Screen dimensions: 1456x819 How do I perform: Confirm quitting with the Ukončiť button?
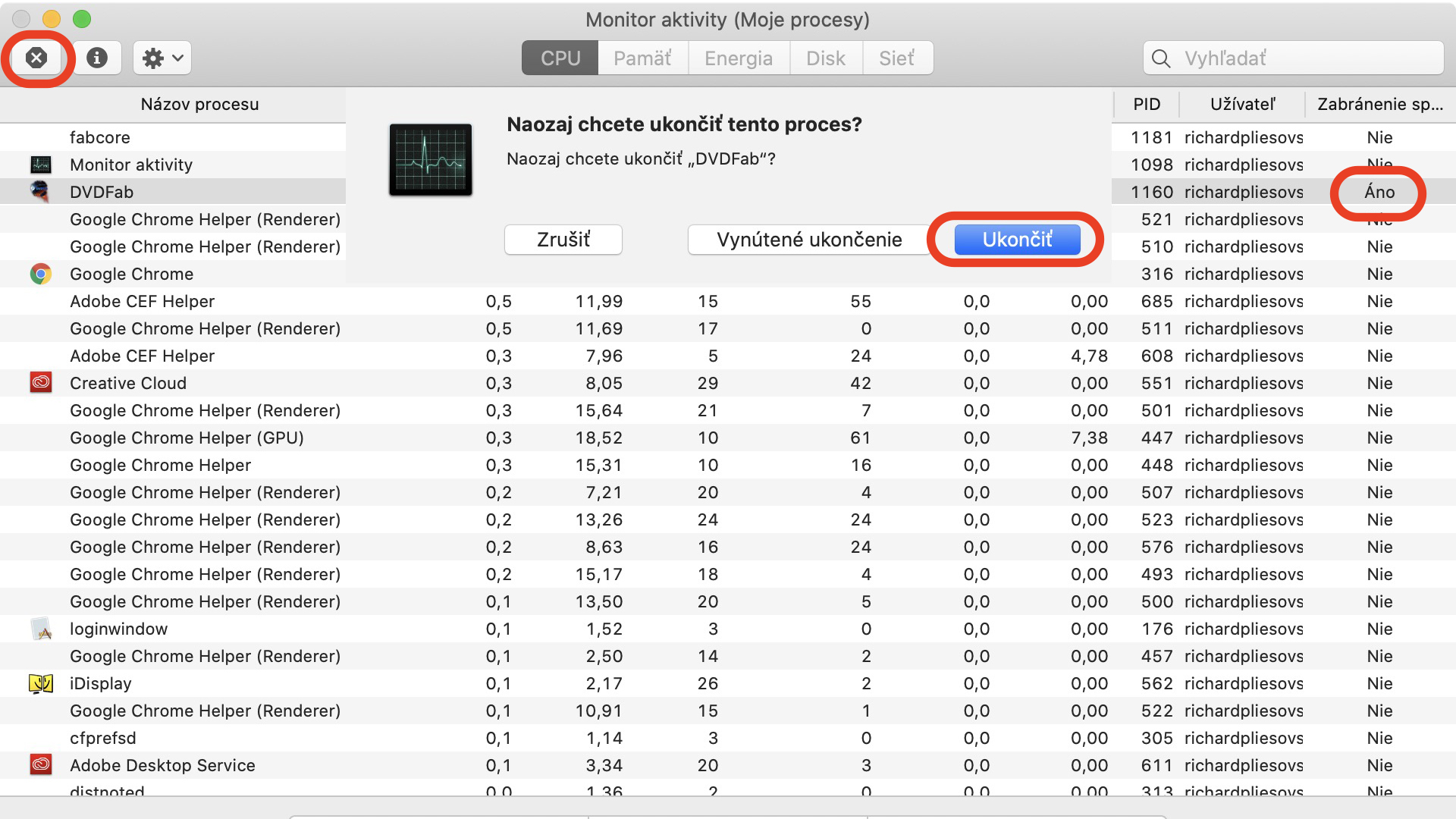click(x=1017, y=240)
